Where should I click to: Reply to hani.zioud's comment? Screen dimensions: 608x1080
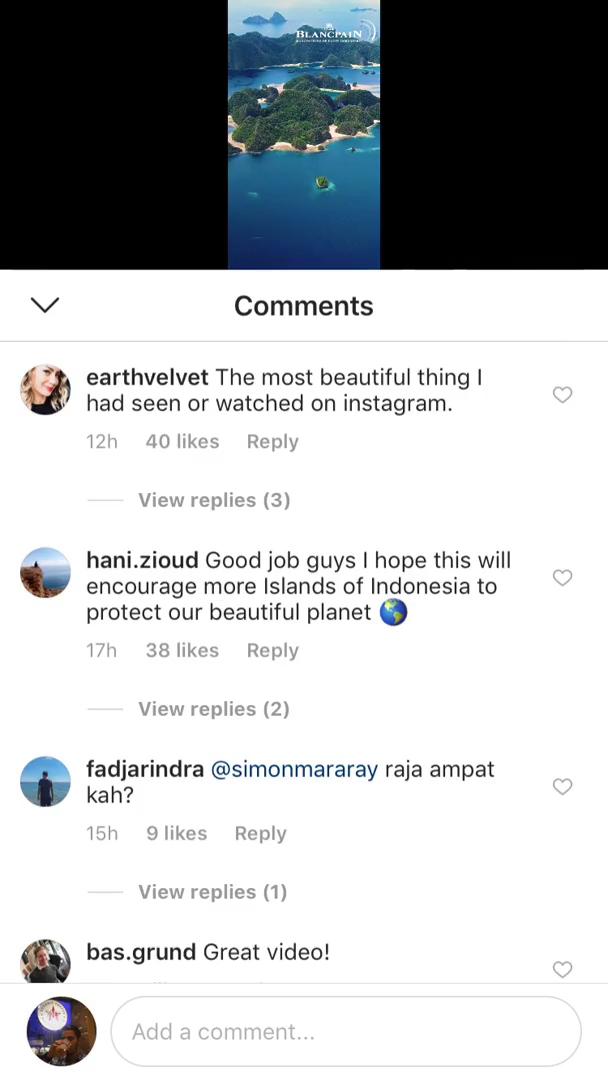(272, 650)
